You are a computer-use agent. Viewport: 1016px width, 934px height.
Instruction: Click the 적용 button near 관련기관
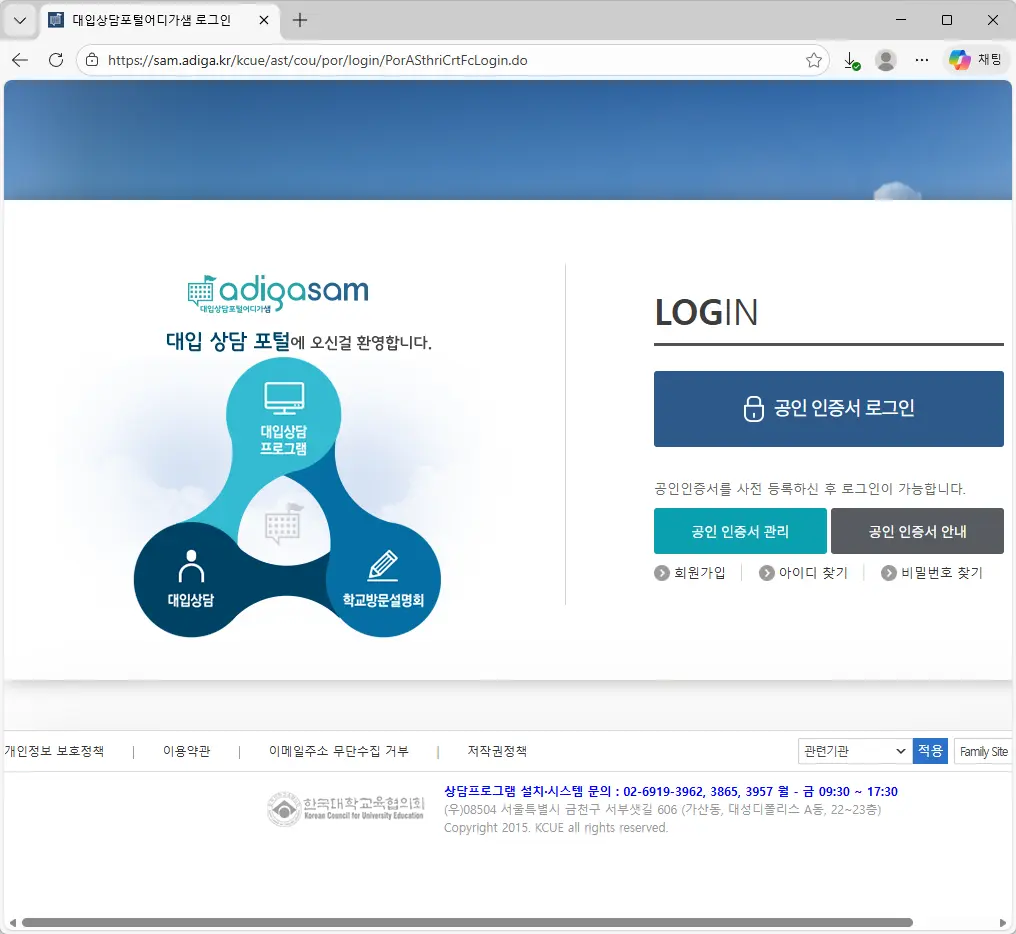click(930, 750)
